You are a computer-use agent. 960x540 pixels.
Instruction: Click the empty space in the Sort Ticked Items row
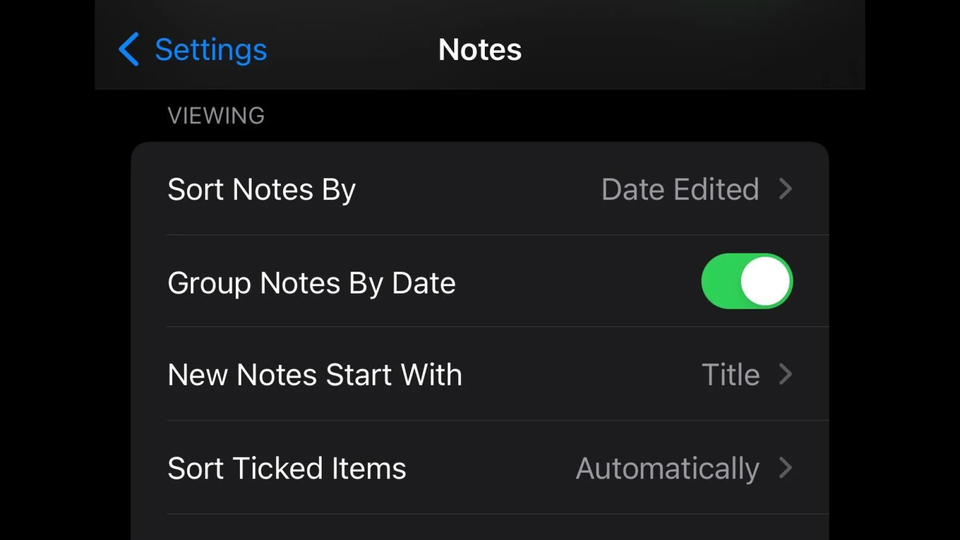pos(491,468)
